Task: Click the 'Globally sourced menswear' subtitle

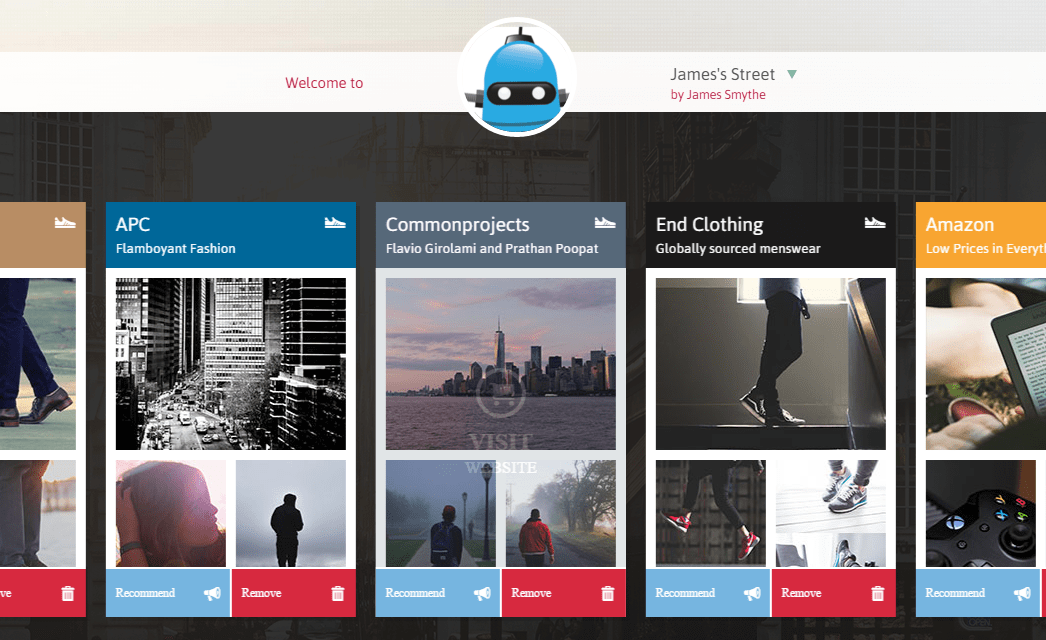Action: pyautogui.click(x=738, y=248)
